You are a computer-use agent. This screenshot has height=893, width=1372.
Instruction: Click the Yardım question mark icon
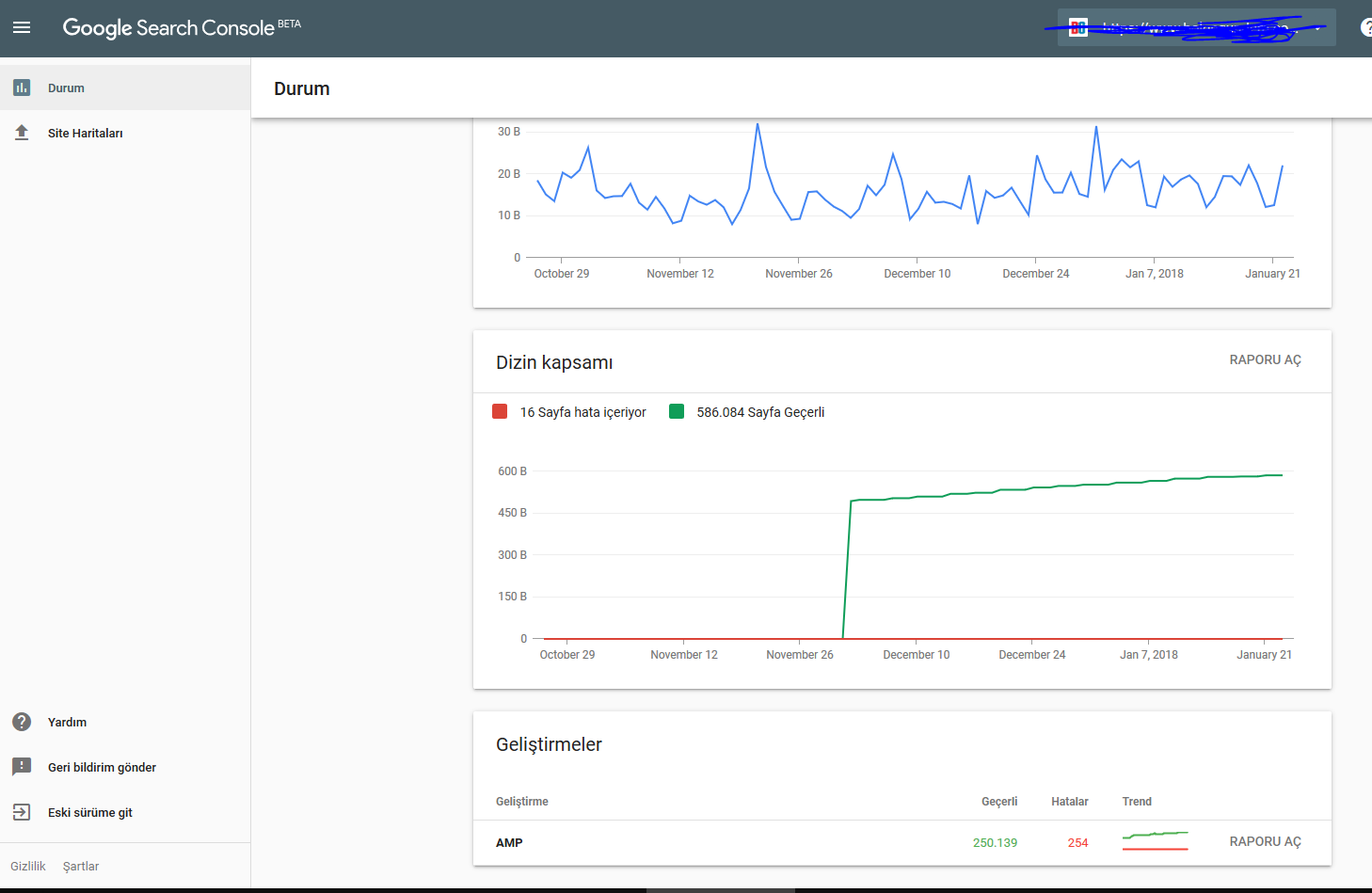click(22, 722)
